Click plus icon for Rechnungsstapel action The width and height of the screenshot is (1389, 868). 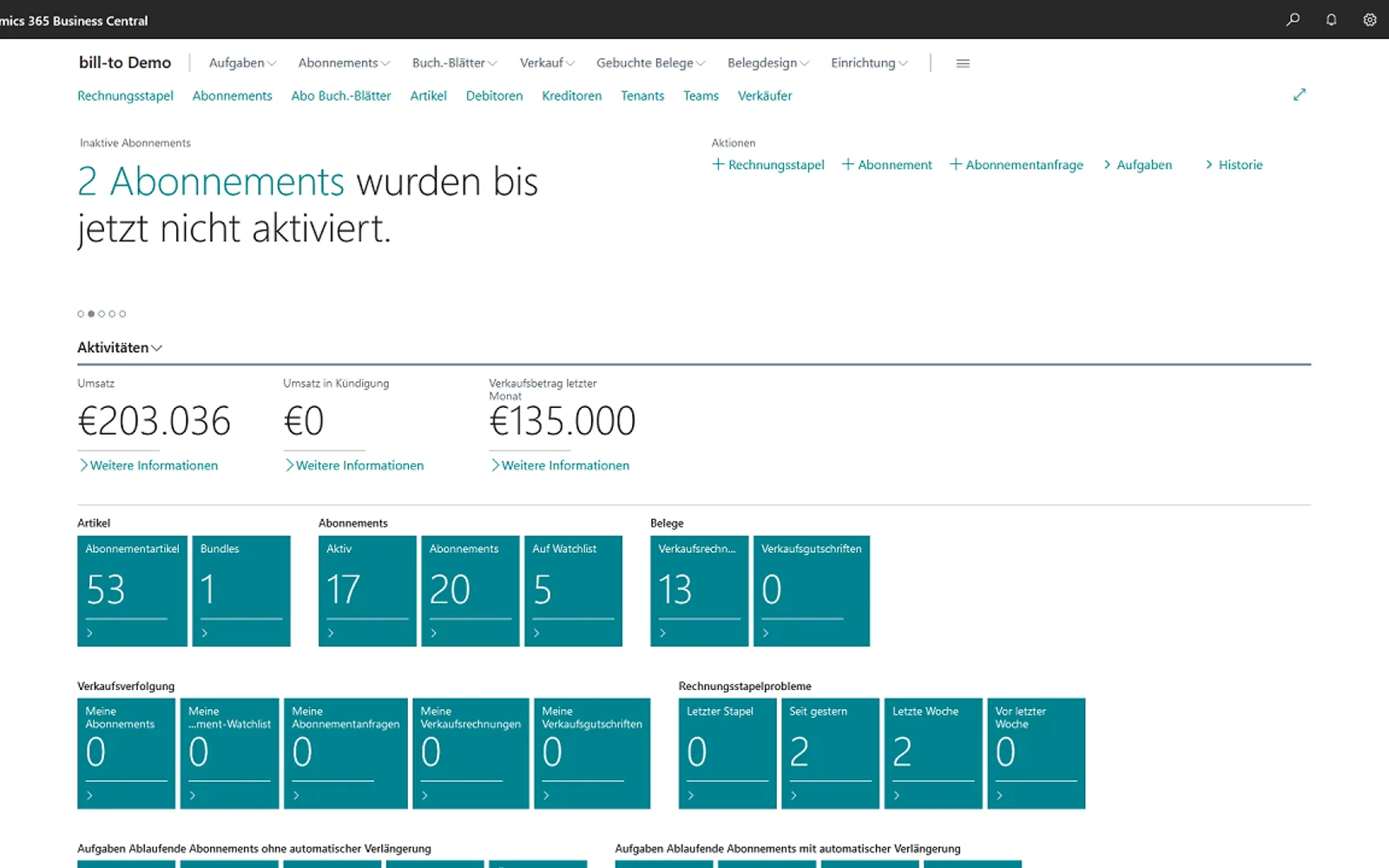coord(718,164)
